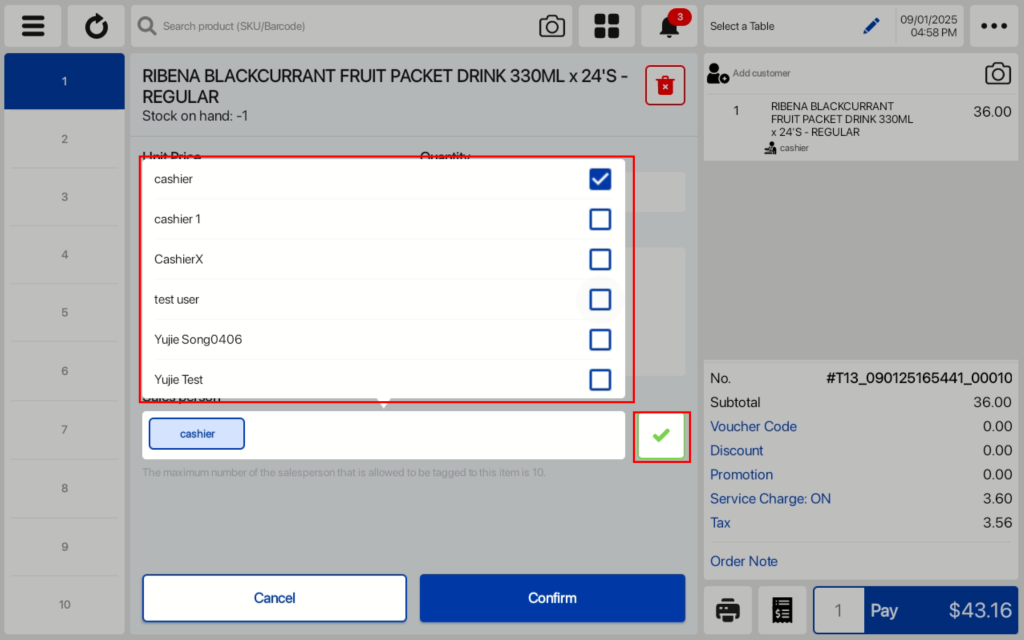Check the test user checkbox

click(x=600, y=300)
